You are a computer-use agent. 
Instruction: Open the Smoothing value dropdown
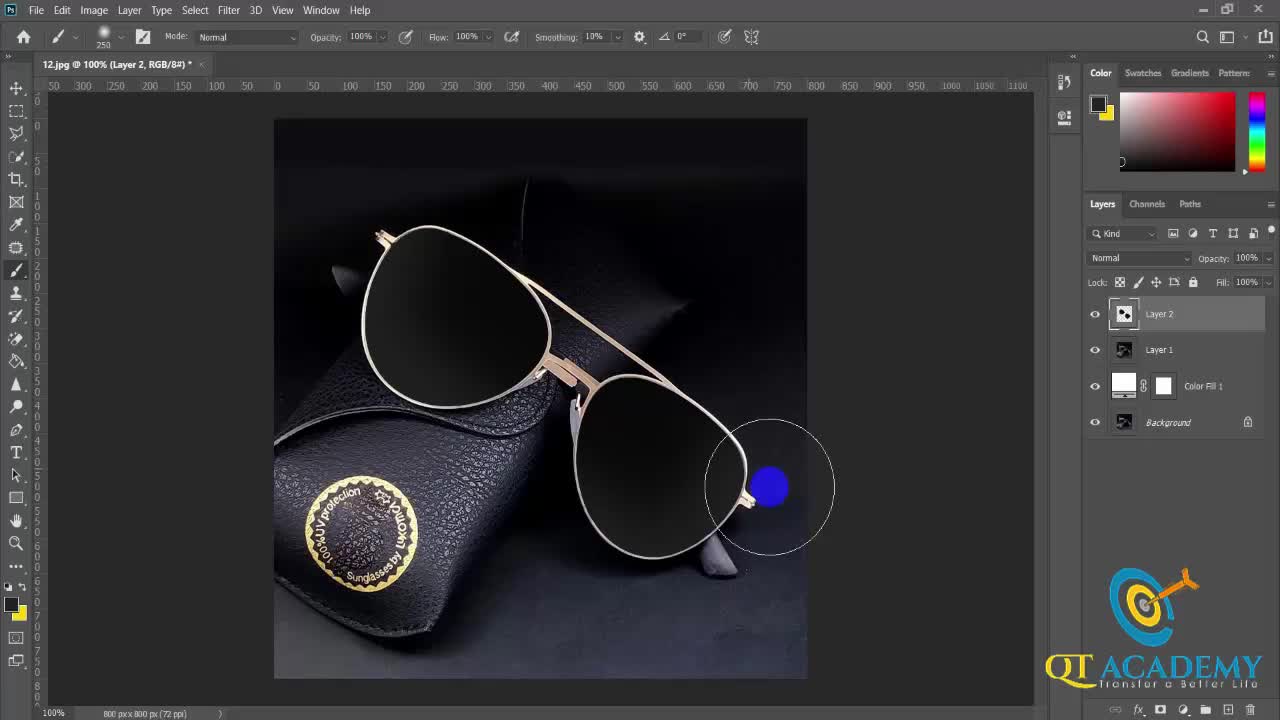pyautogui.click(x=616, y=37)
